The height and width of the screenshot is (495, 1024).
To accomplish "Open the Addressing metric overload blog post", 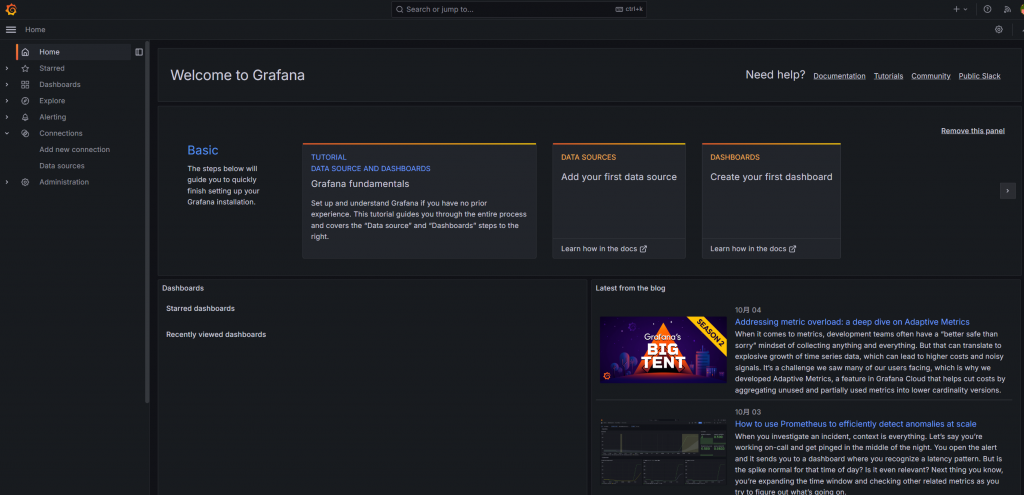I will [852, 322].
